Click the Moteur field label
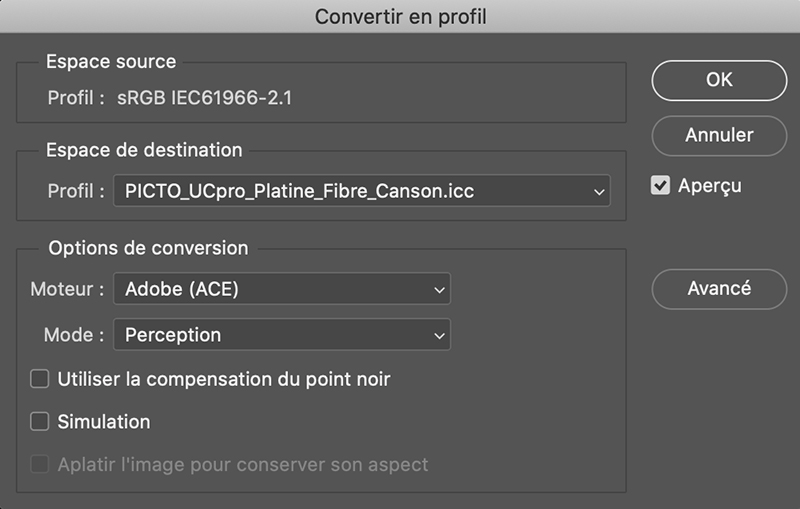This screenshot has width=800, height=509. [x=67, y=290]
